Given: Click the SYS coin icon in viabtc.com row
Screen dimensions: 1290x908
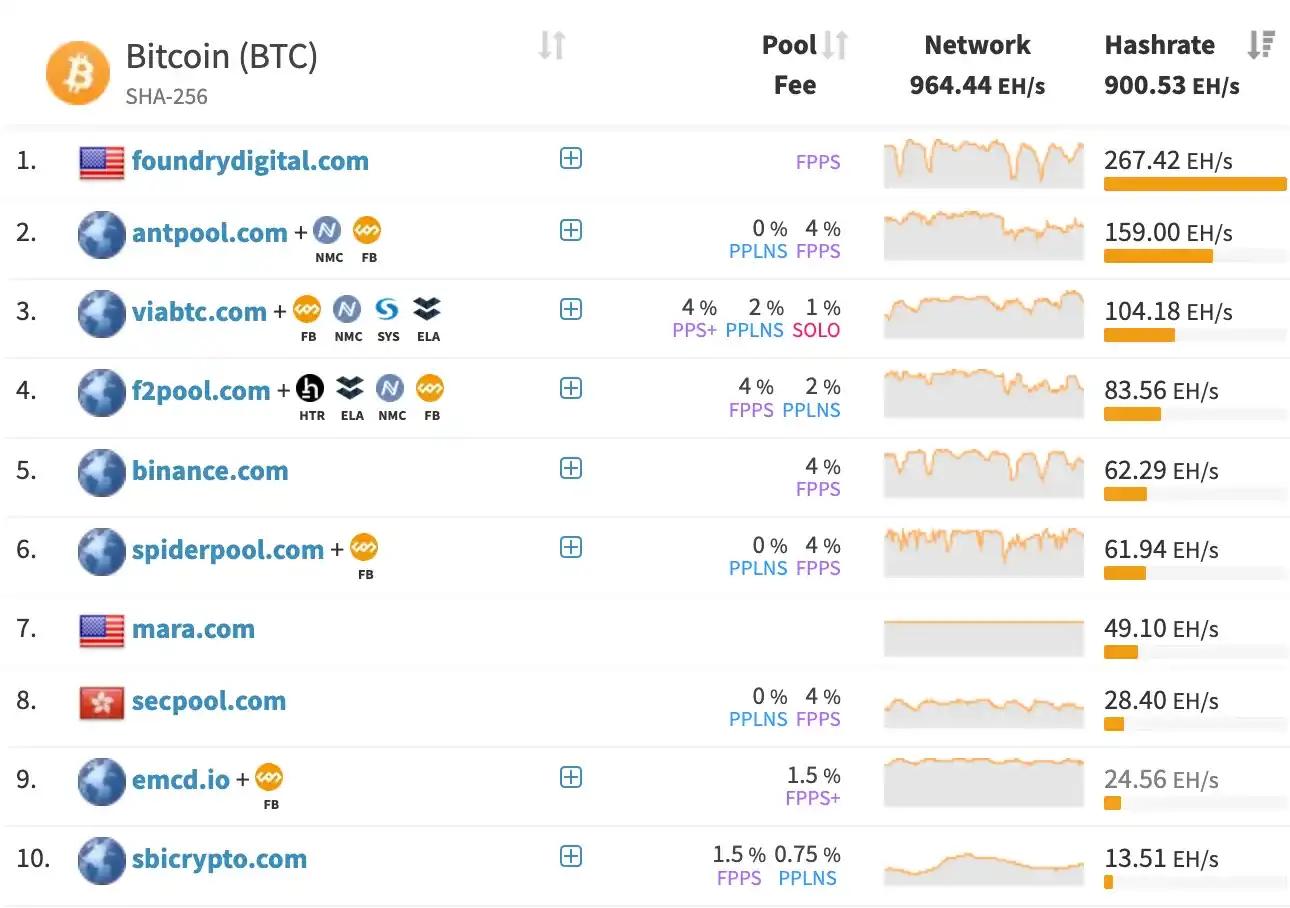Looking at the screenshot, I should pos(388,309).
